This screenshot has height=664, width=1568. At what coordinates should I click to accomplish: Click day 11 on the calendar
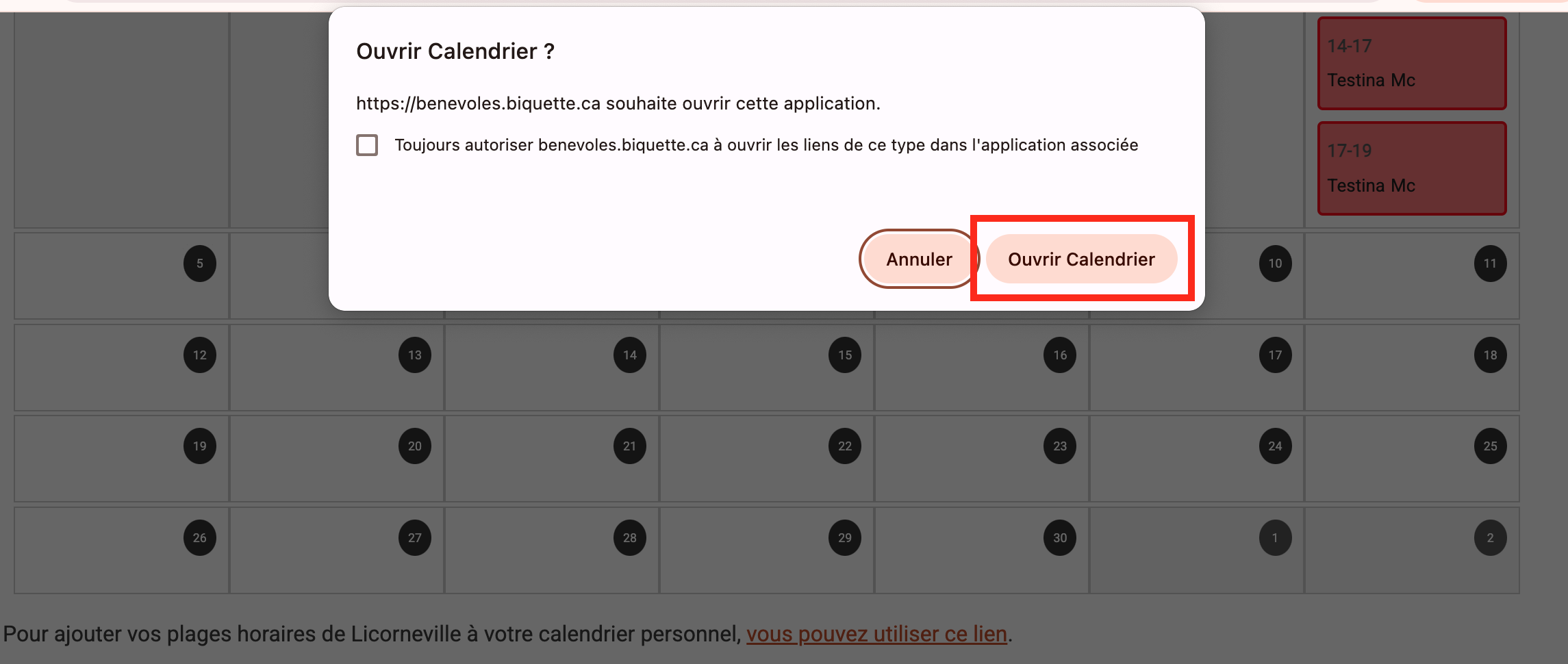(1490, 263)
